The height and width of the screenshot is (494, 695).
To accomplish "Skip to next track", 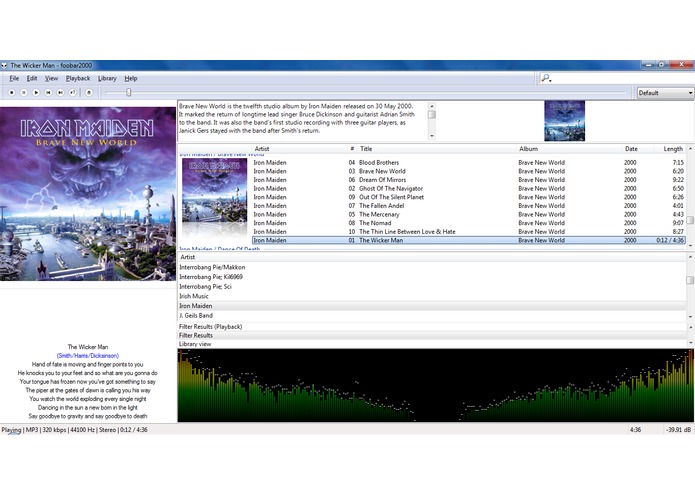I will click(60, 93).
